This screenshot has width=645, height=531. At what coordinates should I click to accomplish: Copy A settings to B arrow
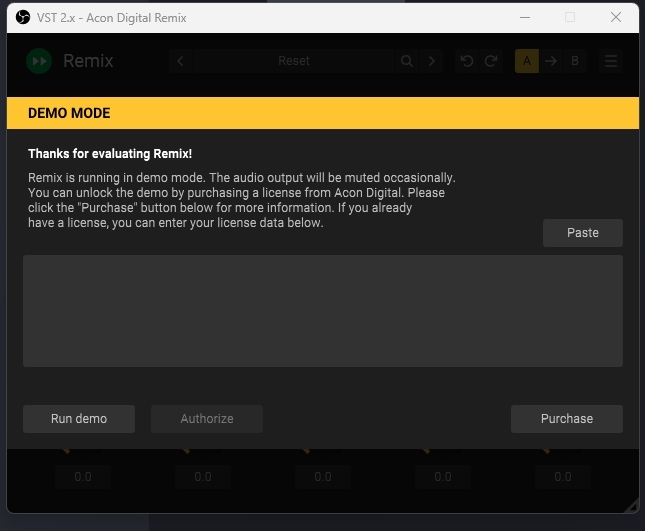point(551,61)
